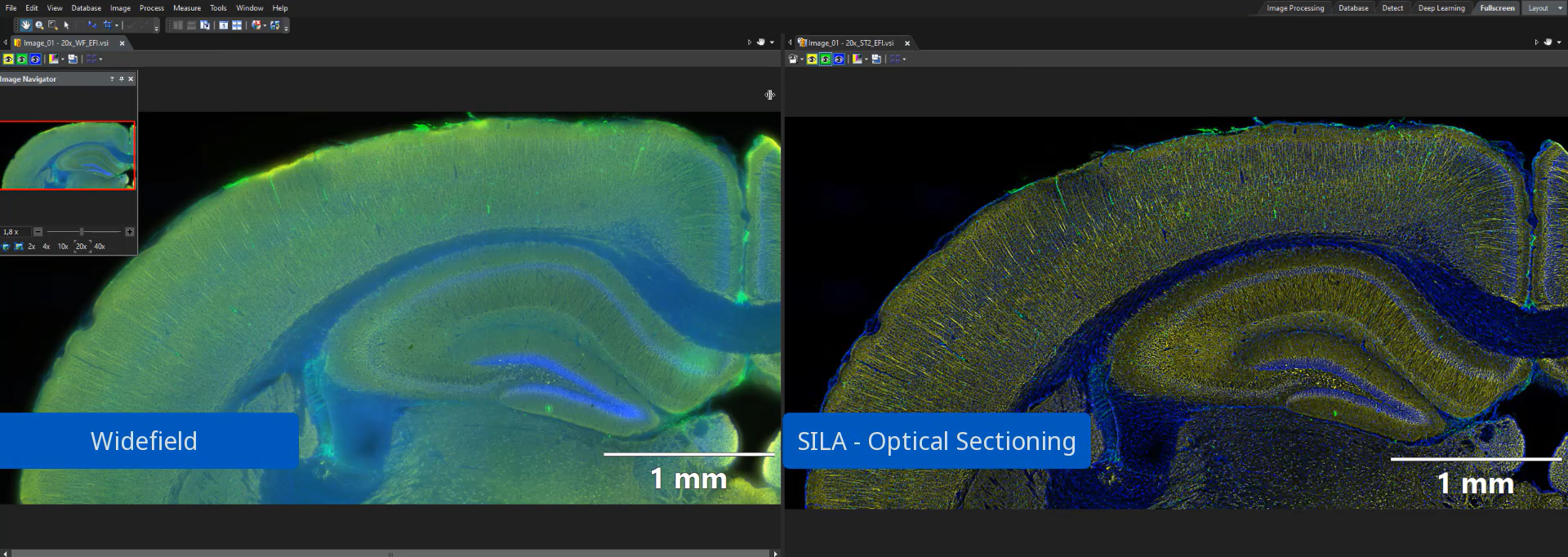Screen dimensions: 1568x557
Task: Toggle blue channel visibility in left image
Action: click(35, 59)
